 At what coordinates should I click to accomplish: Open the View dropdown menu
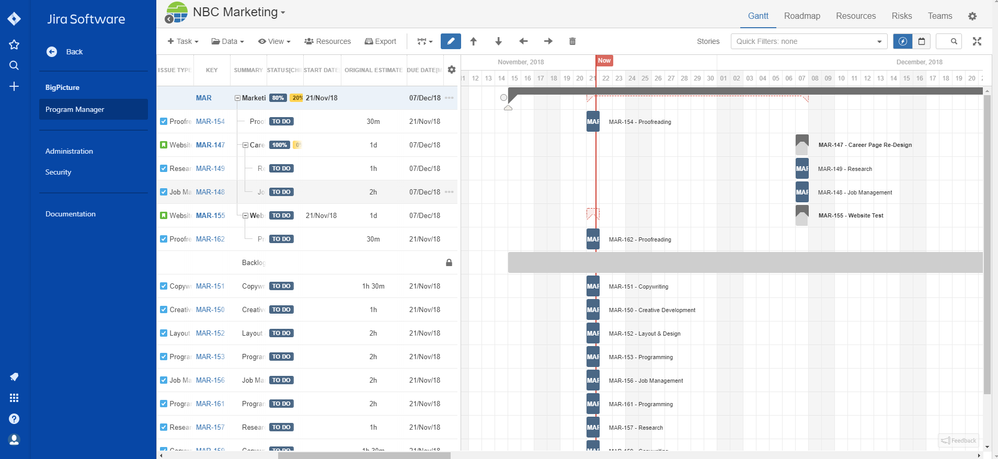(x=274, y=41)
